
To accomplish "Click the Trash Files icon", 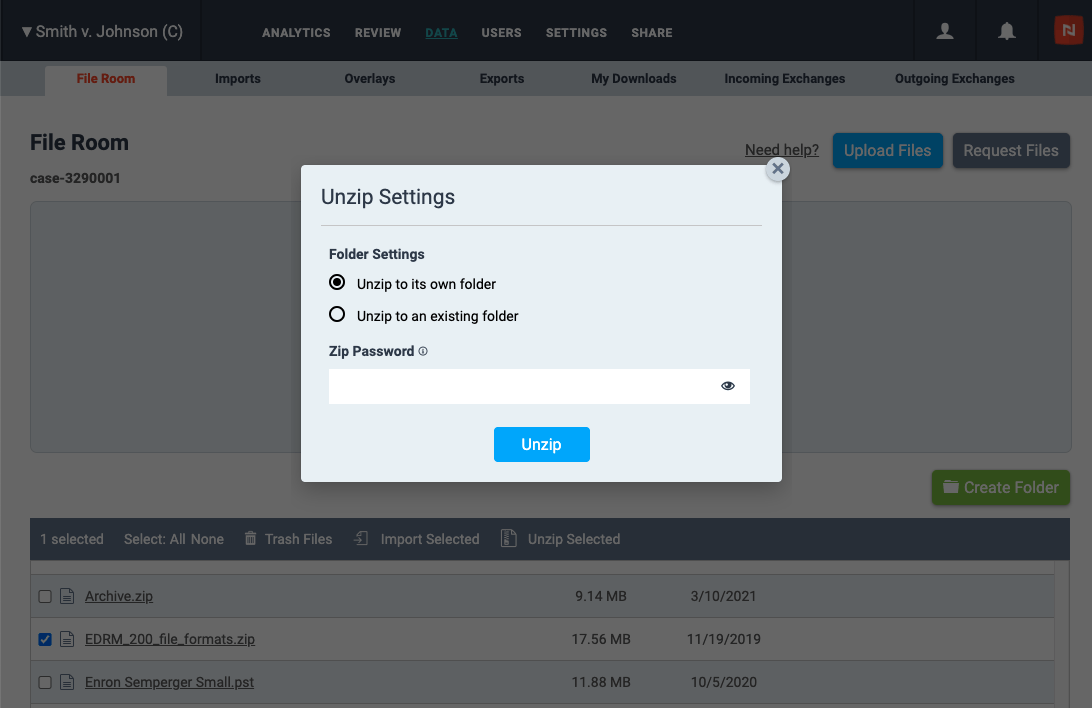I will (x=251, y=539).
